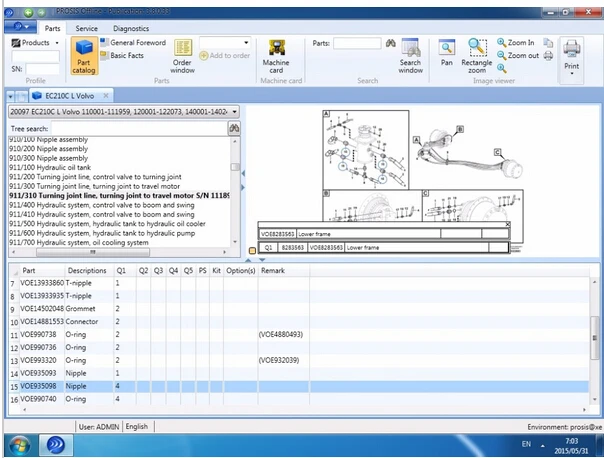
Task: Click the Part column header
Action: 29,270
